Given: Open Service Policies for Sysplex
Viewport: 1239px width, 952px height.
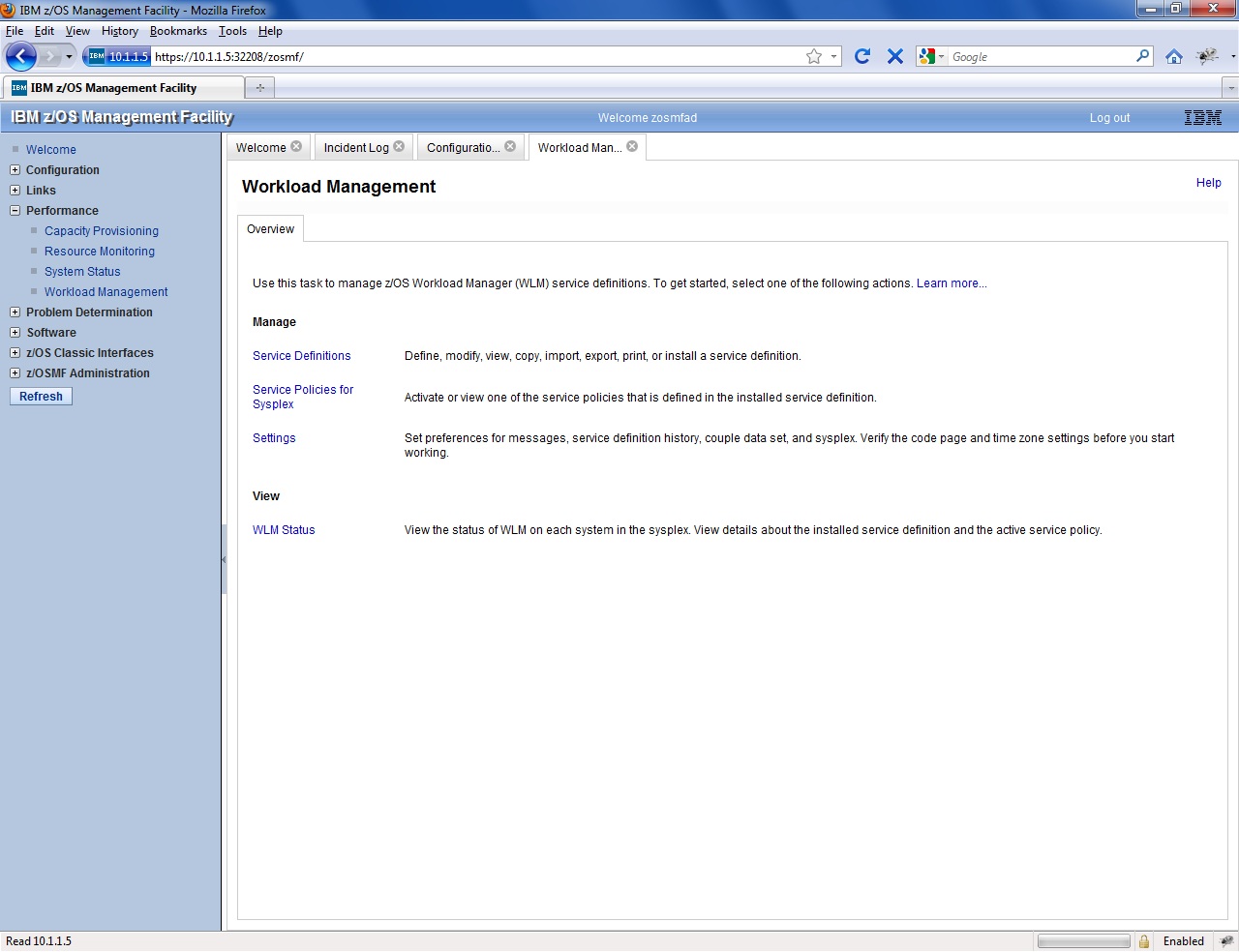Looking at the screenshot, I should click(x=303, y=397).
